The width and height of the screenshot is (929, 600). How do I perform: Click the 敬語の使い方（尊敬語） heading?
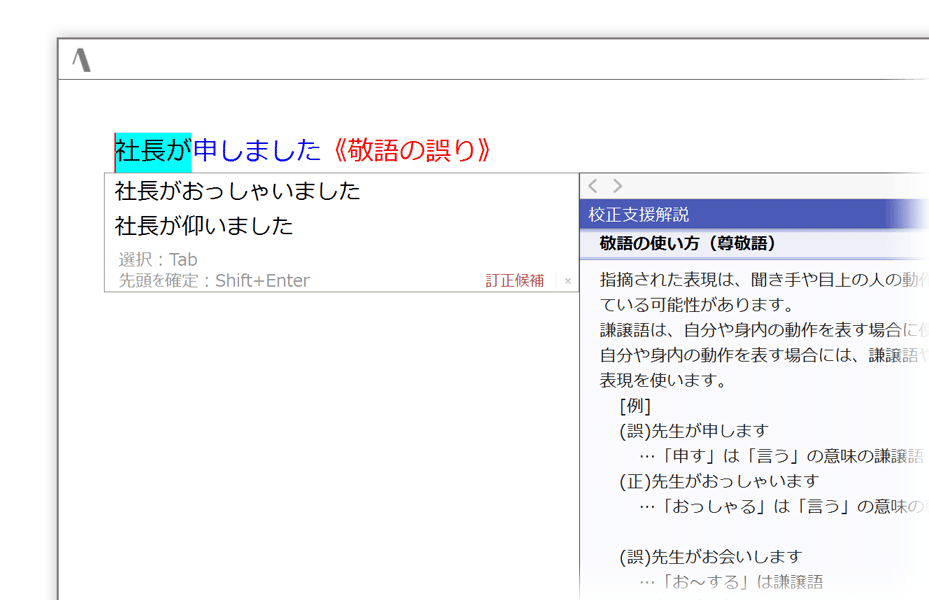click(x=688, y=243)
